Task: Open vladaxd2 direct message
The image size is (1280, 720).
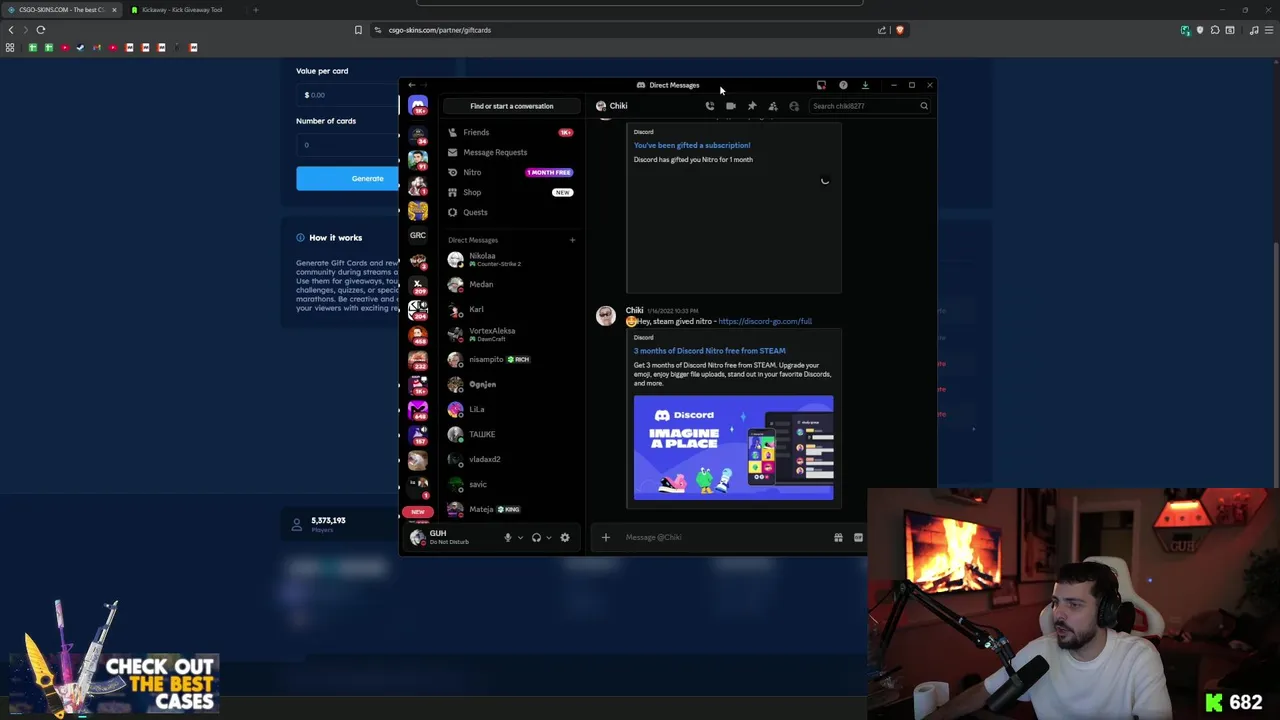Action: click(510, 459)
